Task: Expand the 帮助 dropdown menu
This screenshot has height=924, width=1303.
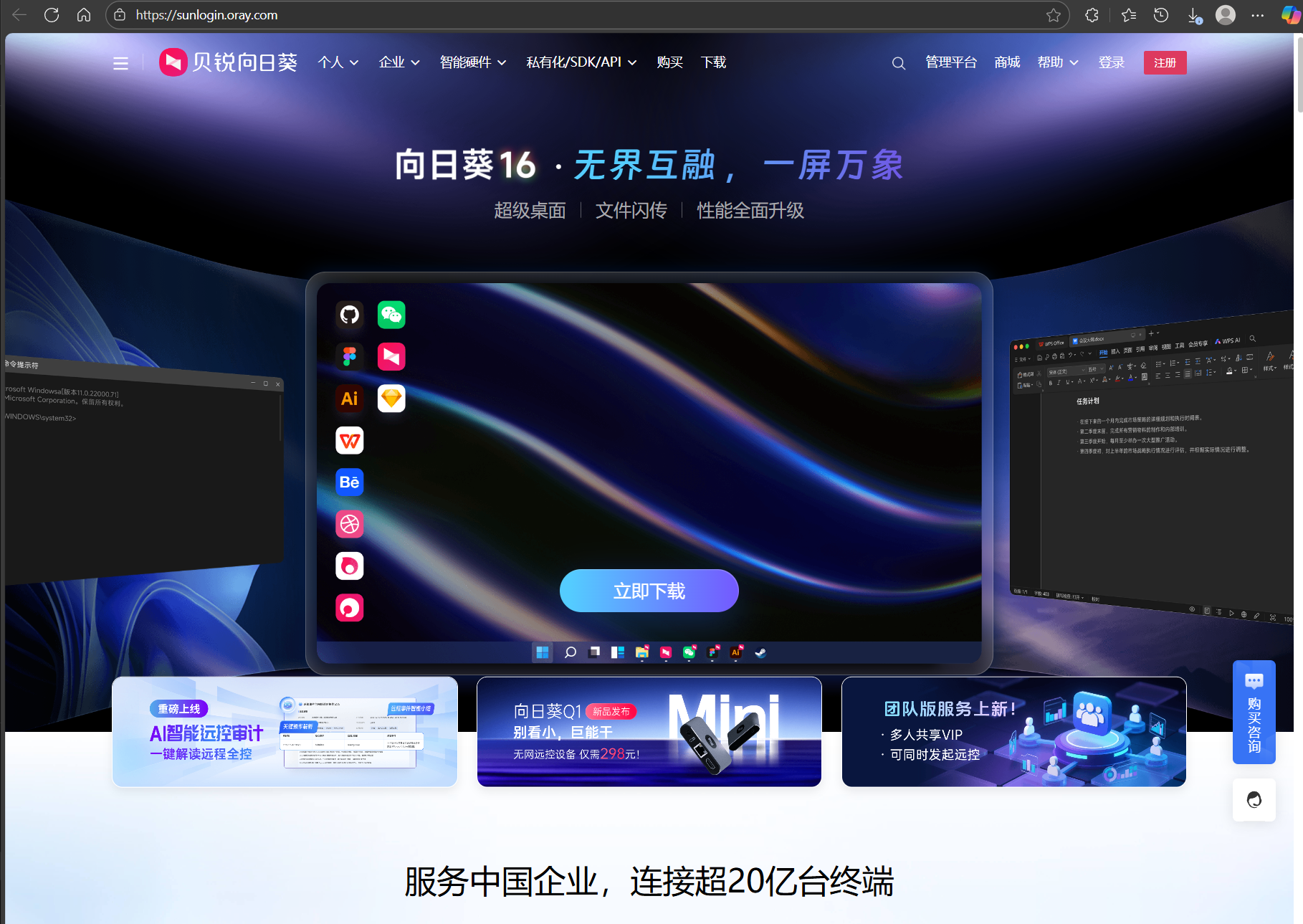Action: click(x=1057, y=62)
